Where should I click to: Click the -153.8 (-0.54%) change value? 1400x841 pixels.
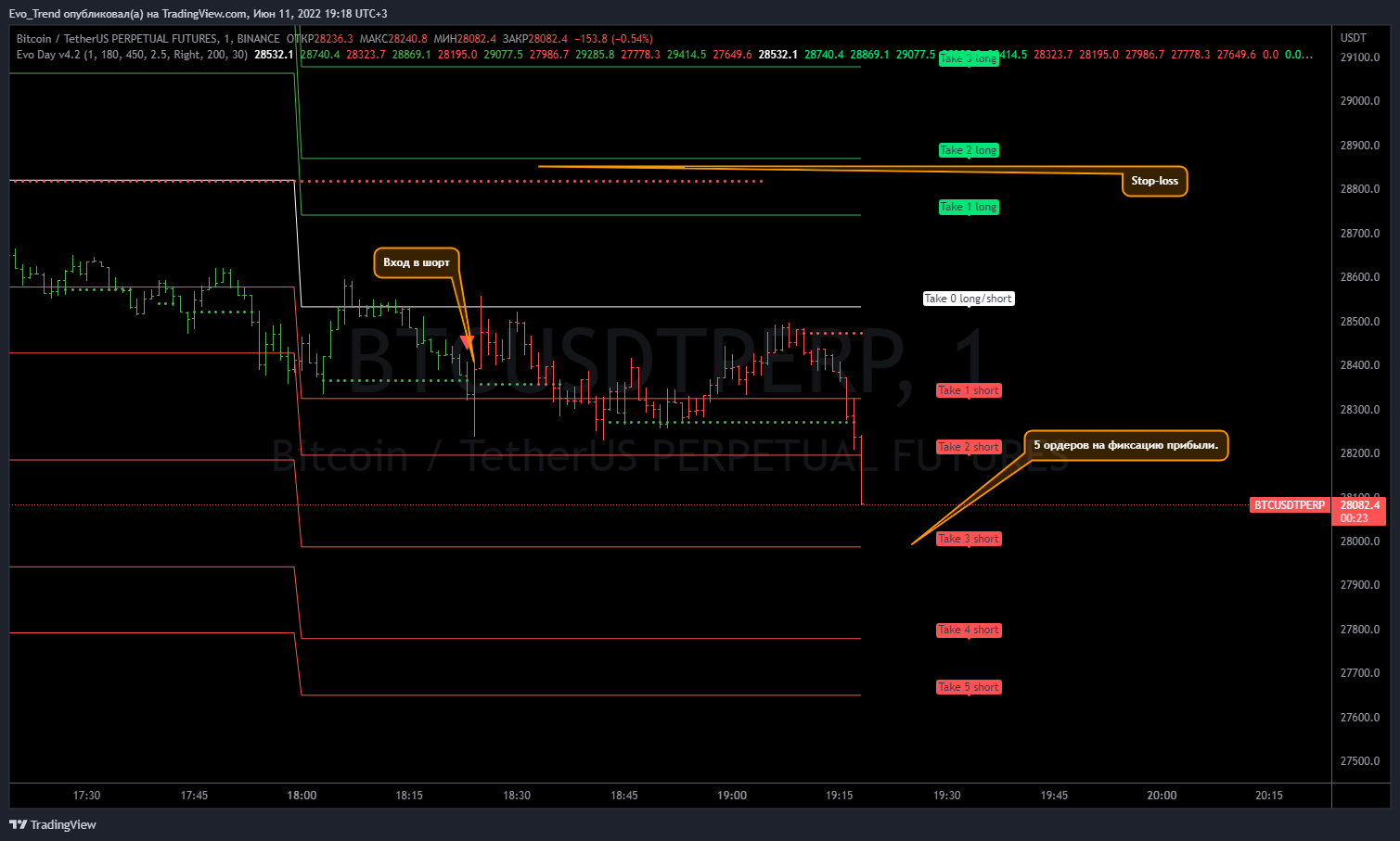613,39
